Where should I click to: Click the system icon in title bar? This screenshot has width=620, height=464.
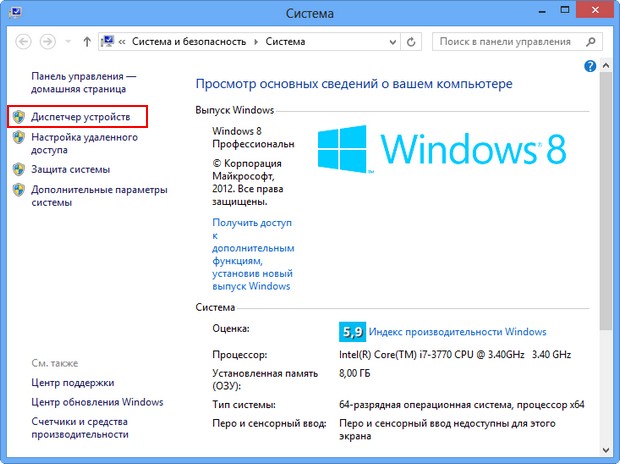click(x=14, y=14)
